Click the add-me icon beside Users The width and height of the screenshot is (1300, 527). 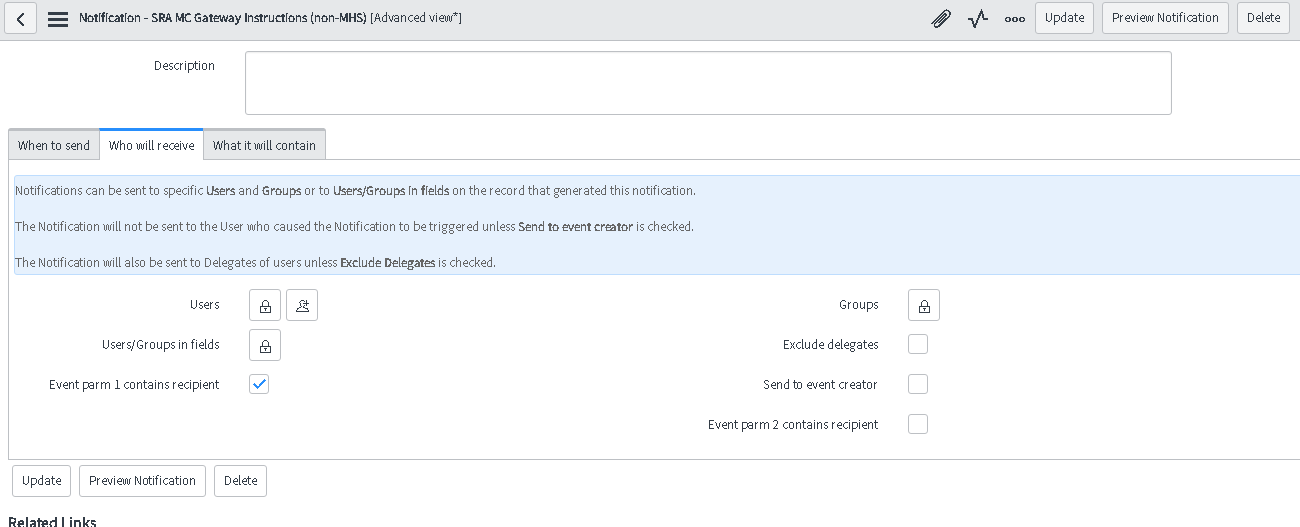[x=302, y=305]
